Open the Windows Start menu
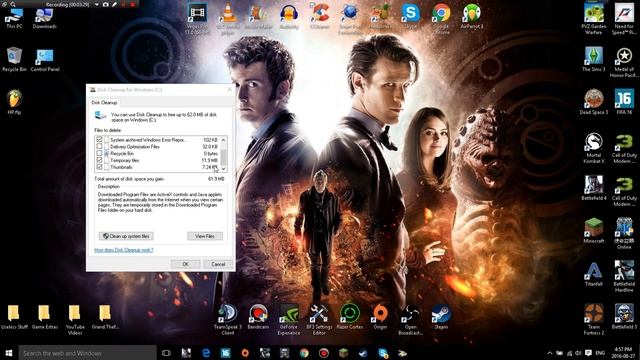 click(9, 353)
